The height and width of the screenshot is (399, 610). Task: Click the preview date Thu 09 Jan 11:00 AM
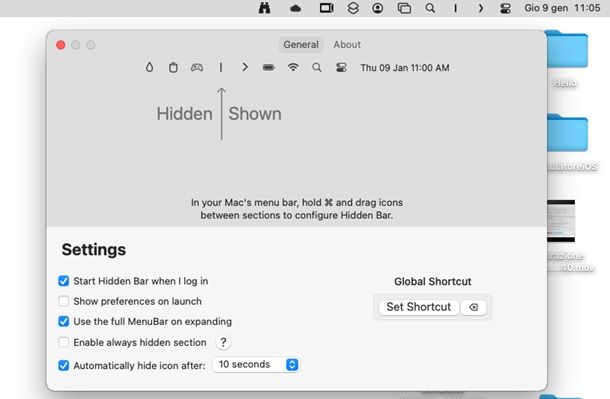pos(405,68)
